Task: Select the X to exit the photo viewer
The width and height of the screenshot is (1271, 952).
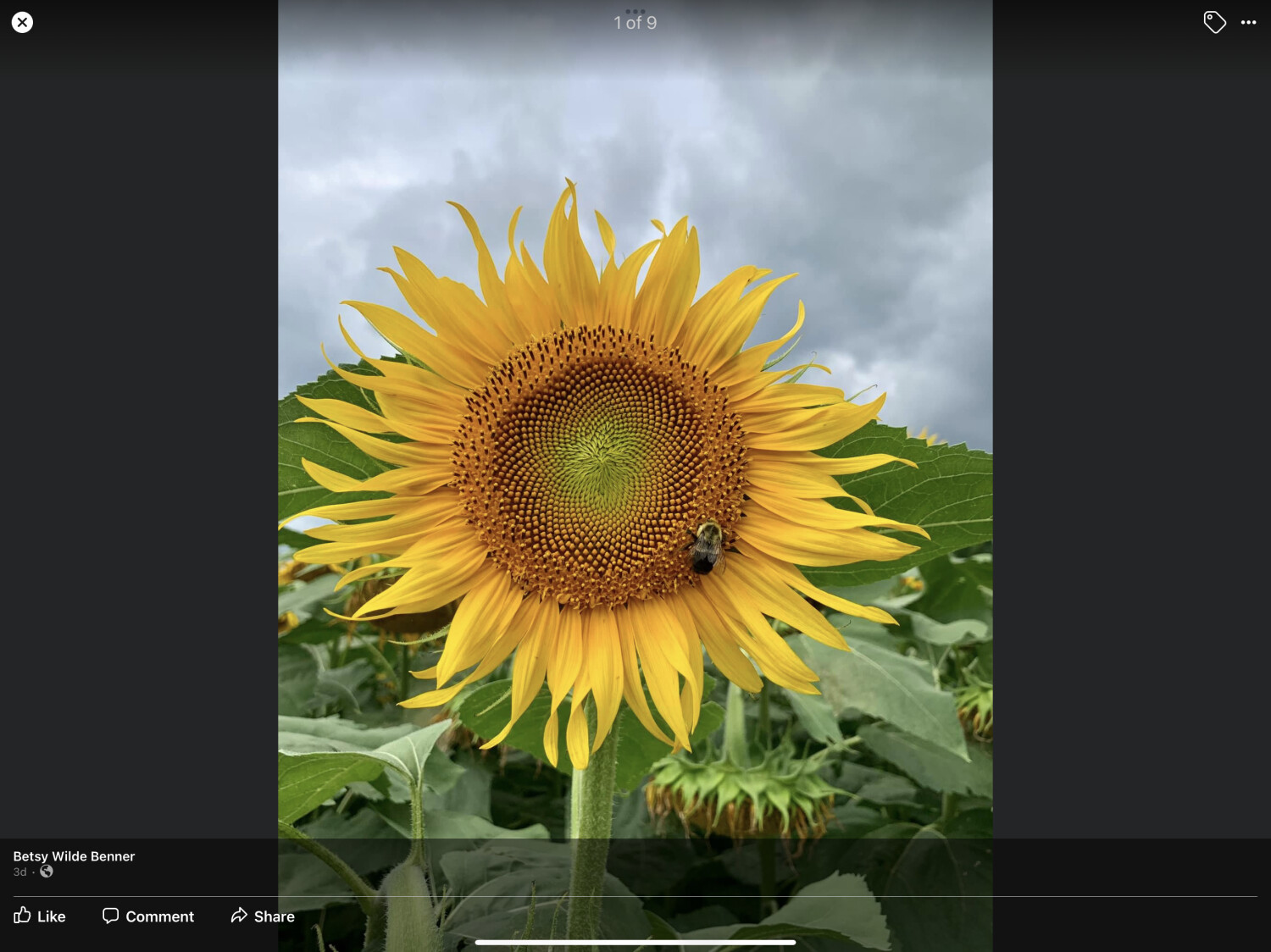Action: pyautogui.click(x=22, y=22)
